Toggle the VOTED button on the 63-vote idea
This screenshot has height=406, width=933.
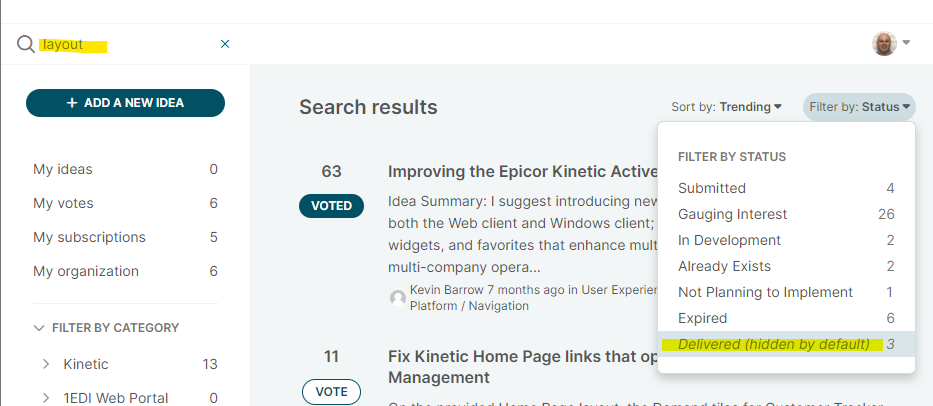[331, 206]
